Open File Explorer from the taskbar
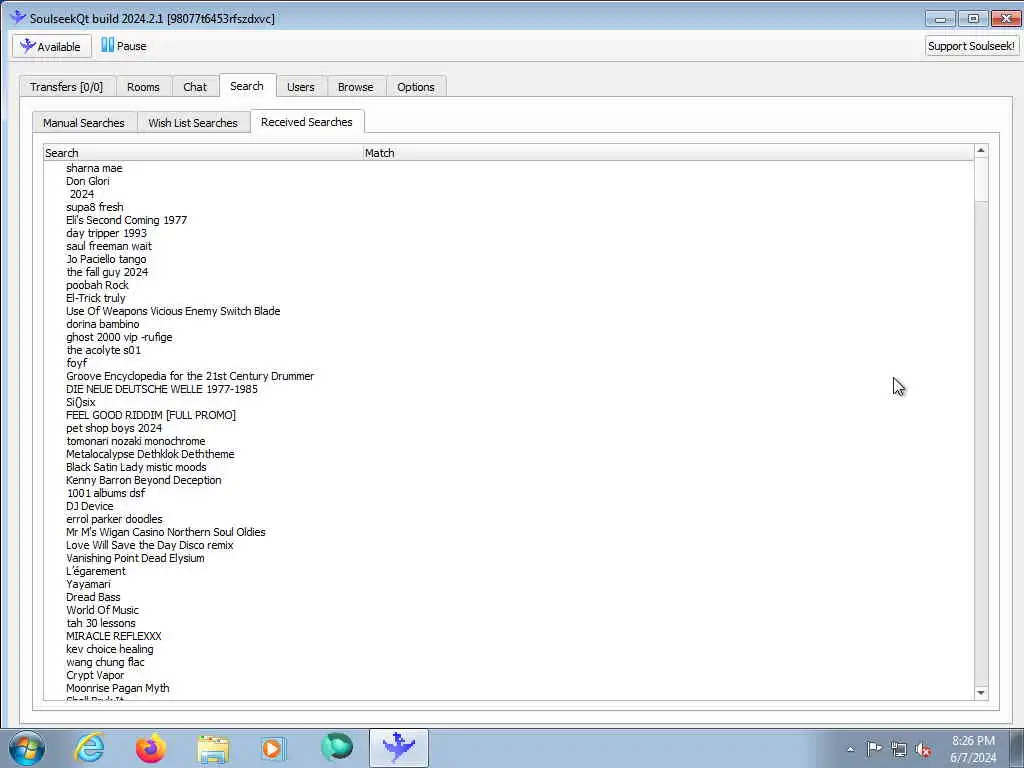The width and height of the screenshot is (1024, 768). tap(213, 748)
